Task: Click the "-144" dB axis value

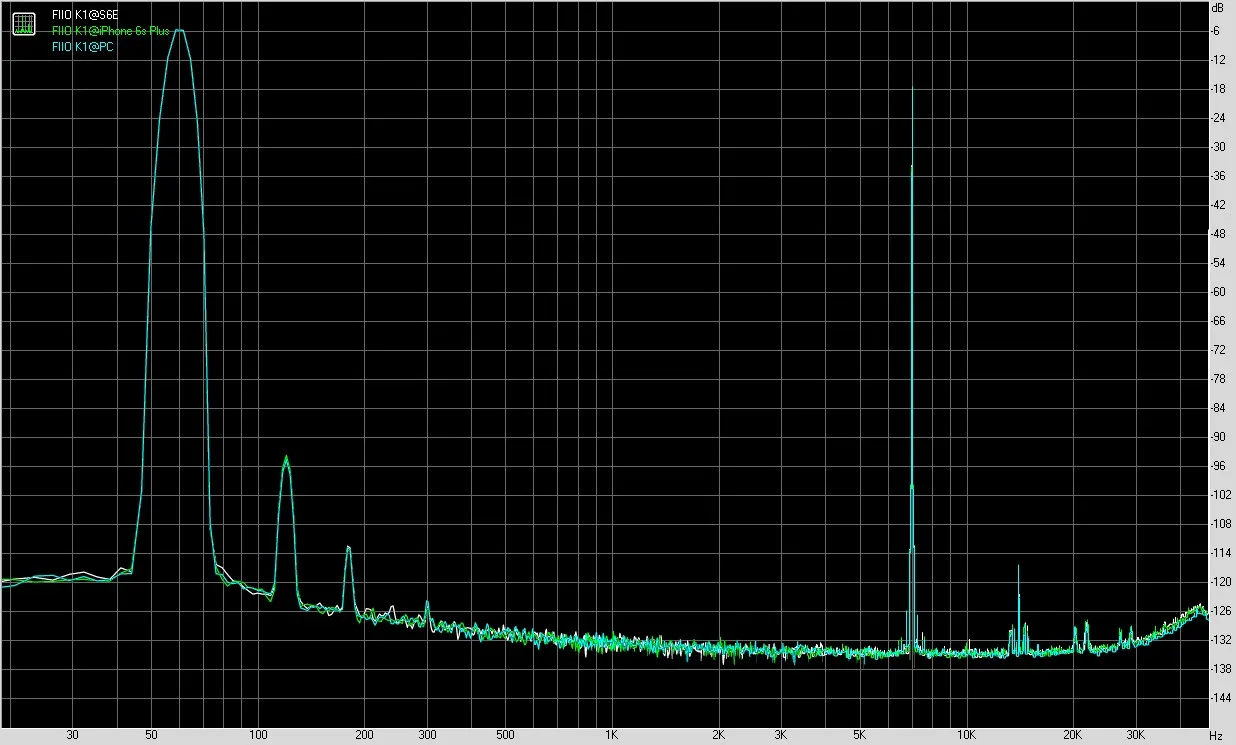Action: (1222, 698)
